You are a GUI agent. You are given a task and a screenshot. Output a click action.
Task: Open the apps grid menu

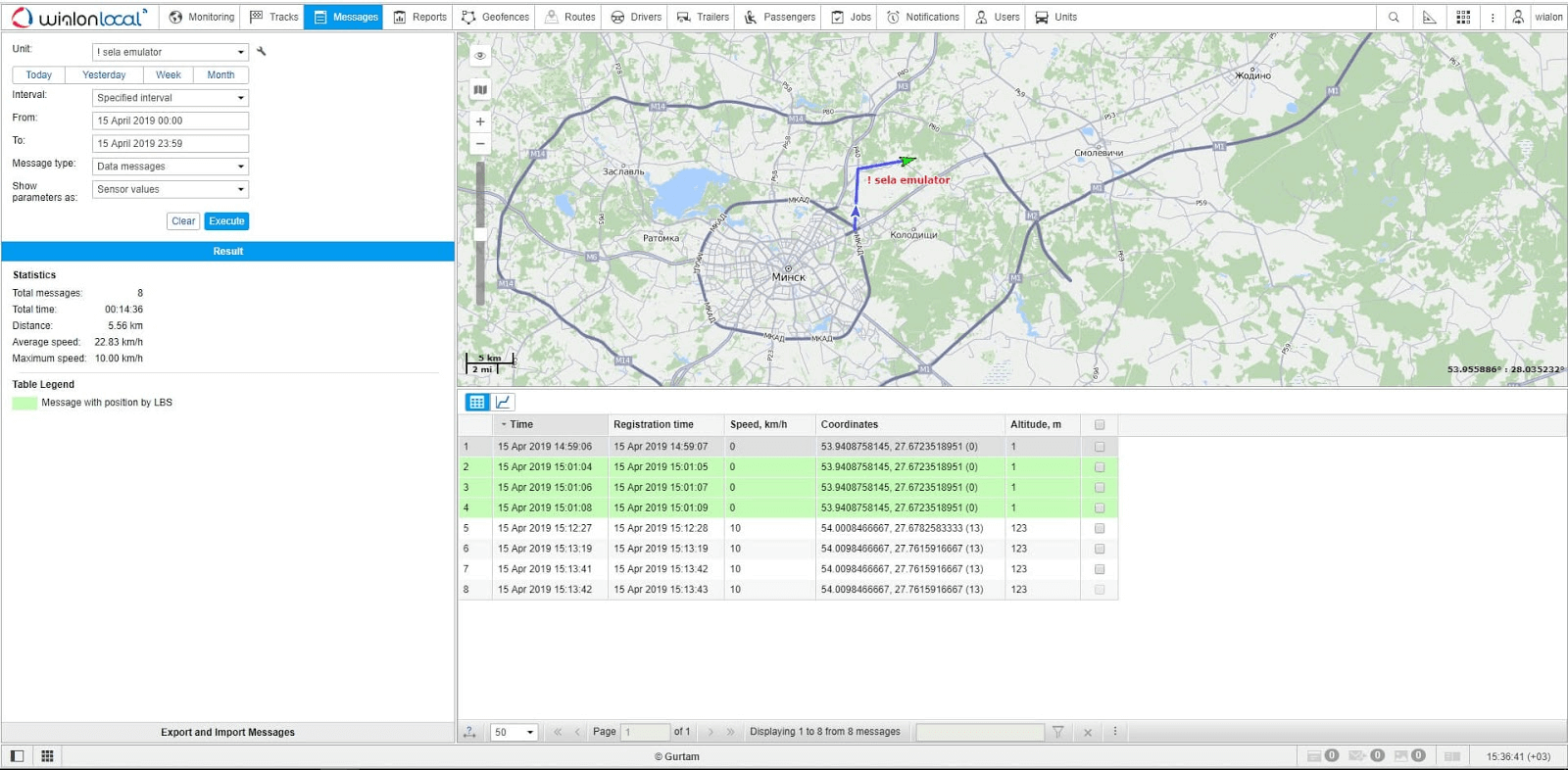1463,17
